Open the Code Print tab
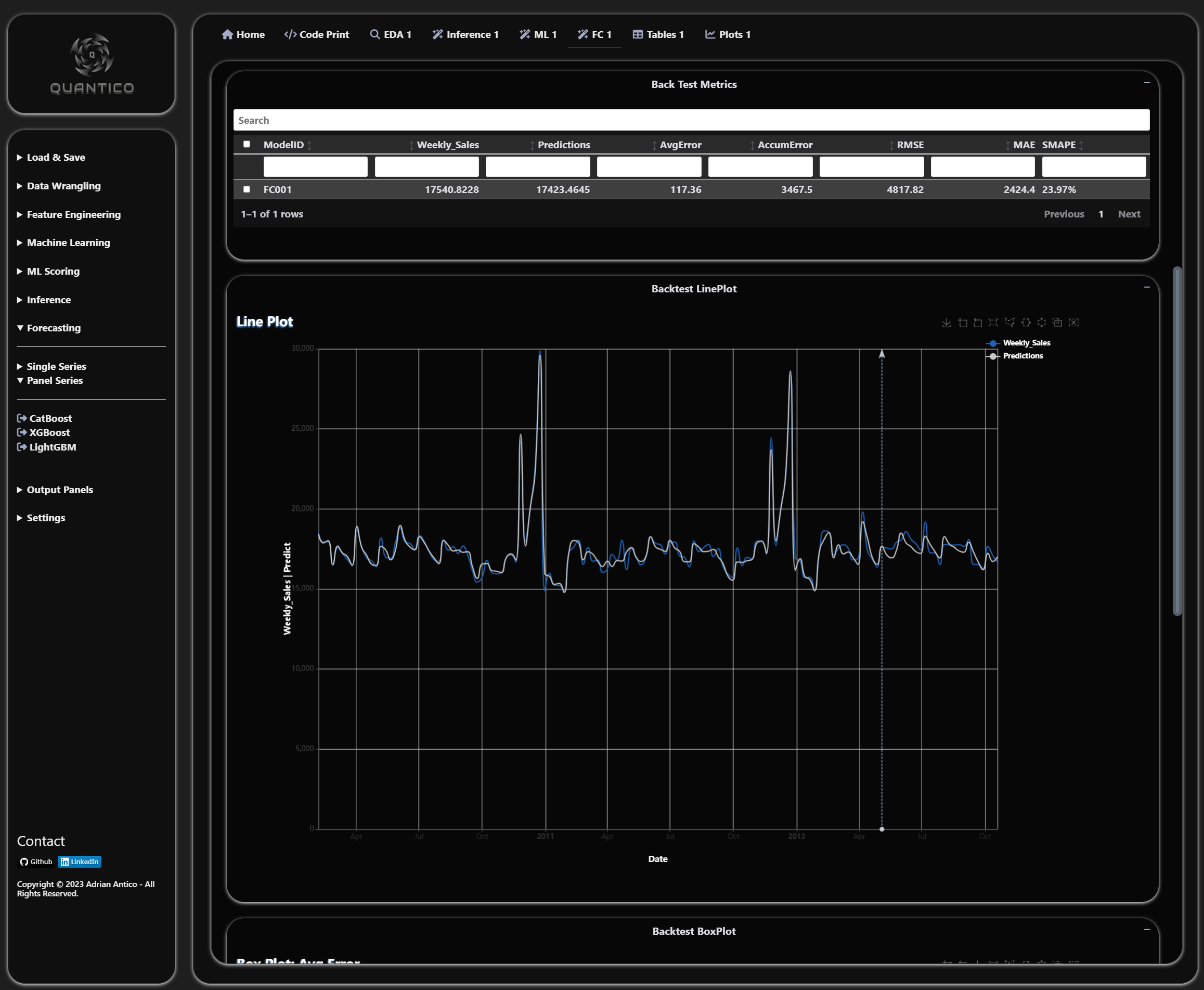1204x990 pixels. pos(316,34)
